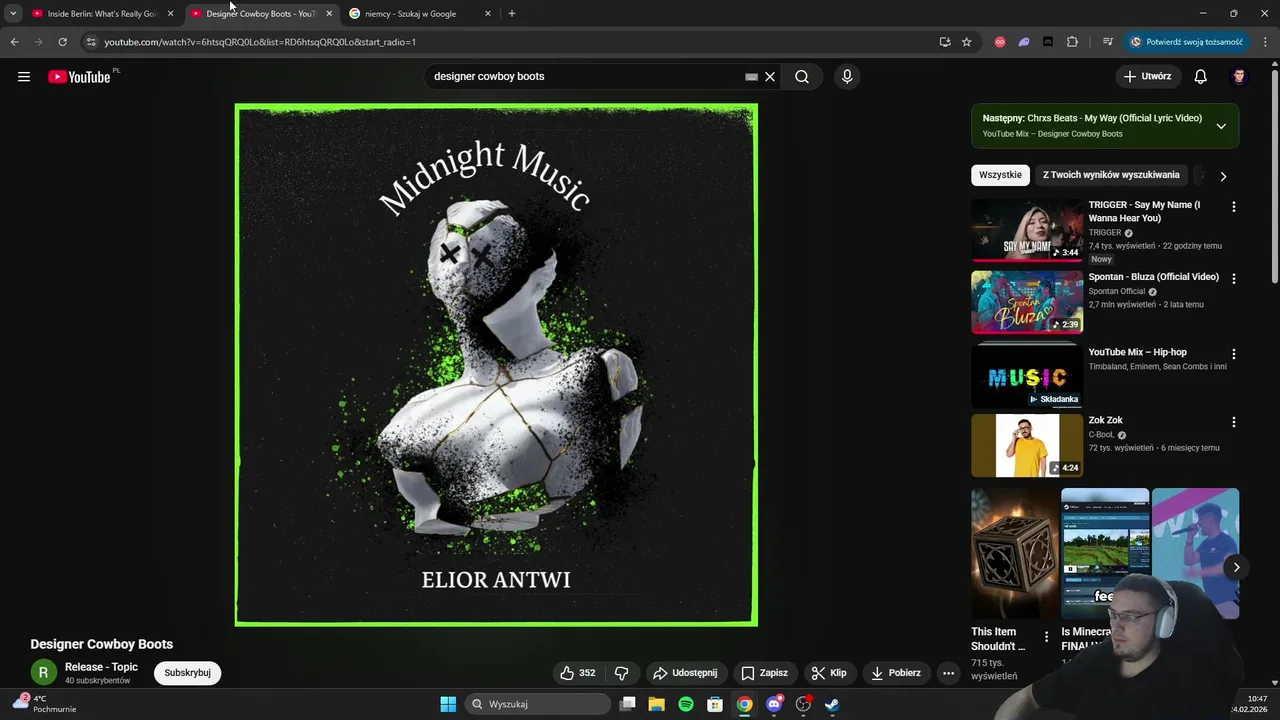Image resolution: width=1280 pixels, height=720 pixels.
Task: Like the video with thumbs up 352
Action: click(x=578, y=673)
